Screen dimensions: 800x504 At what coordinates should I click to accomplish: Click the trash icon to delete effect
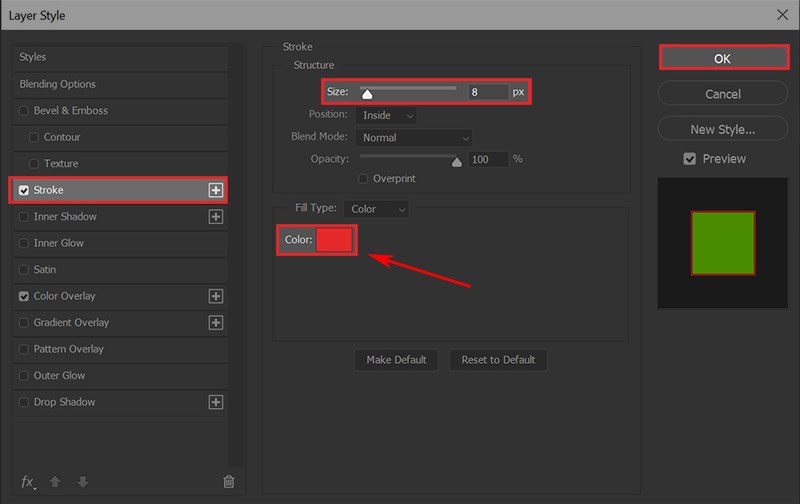(228, 481)
